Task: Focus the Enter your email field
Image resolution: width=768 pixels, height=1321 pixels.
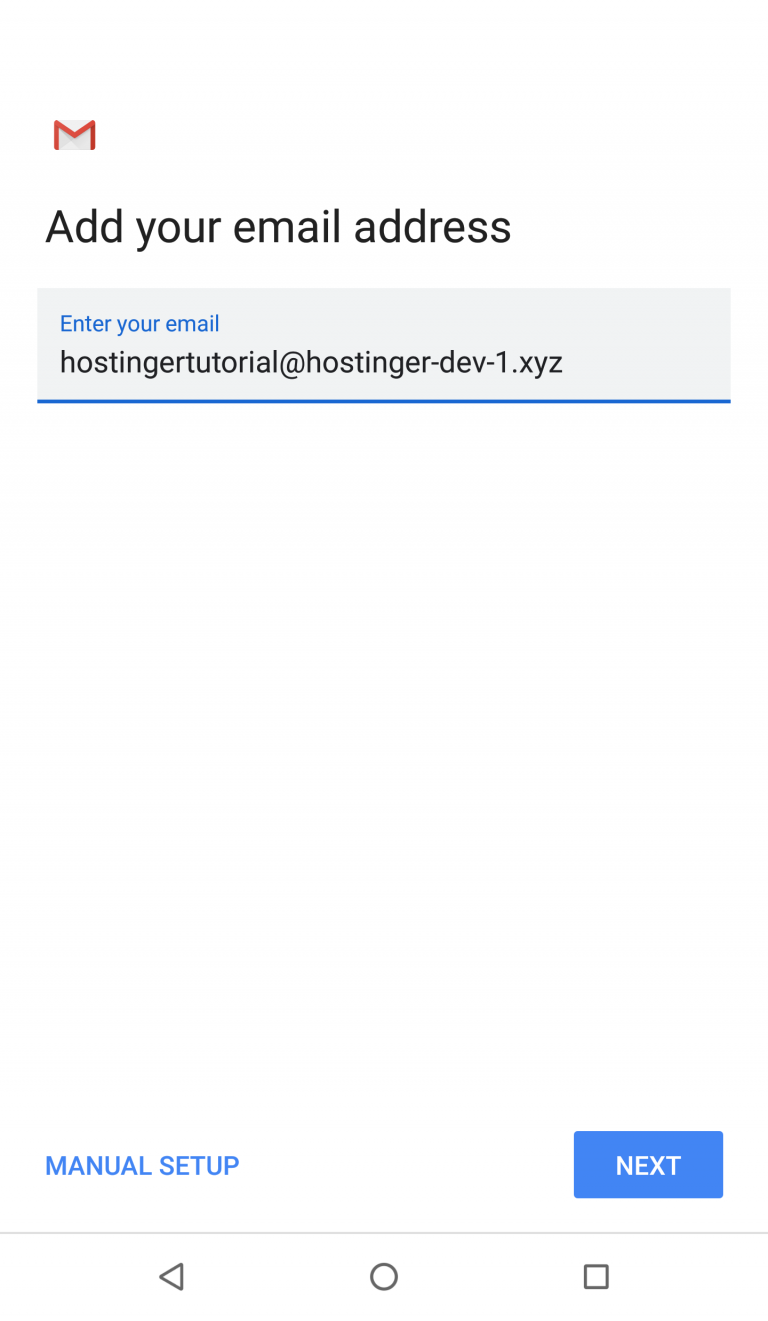Action: [x=384, y=346]
